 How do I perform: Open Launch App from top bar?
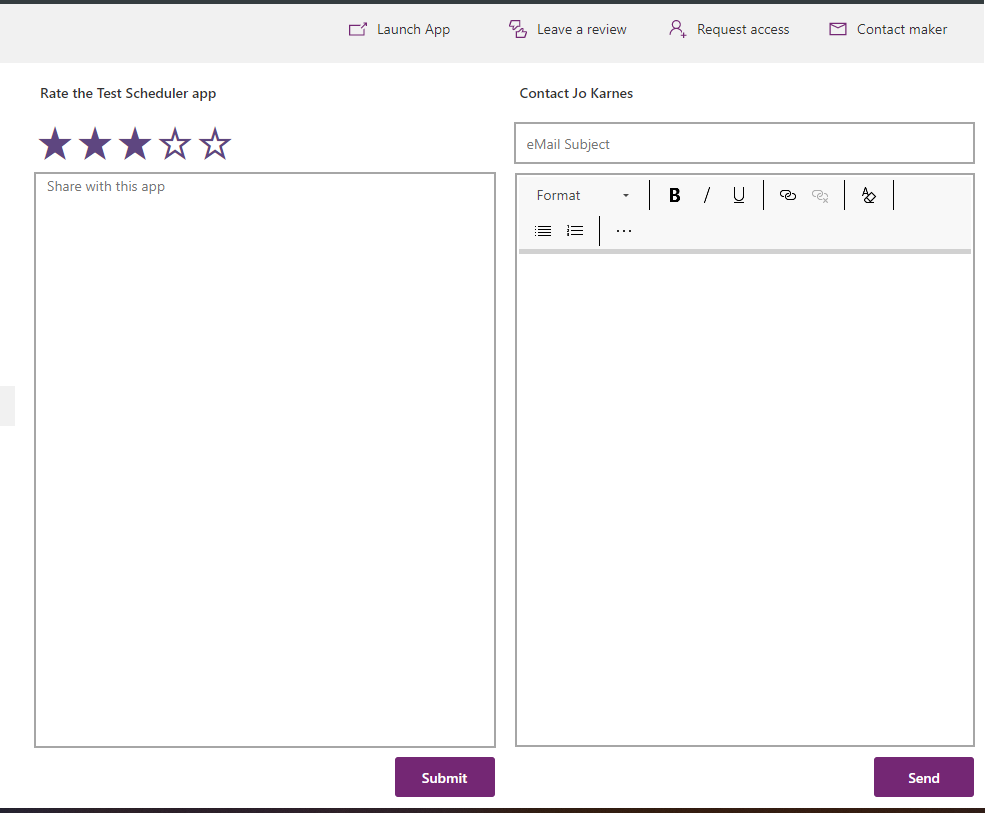(399, 29)
